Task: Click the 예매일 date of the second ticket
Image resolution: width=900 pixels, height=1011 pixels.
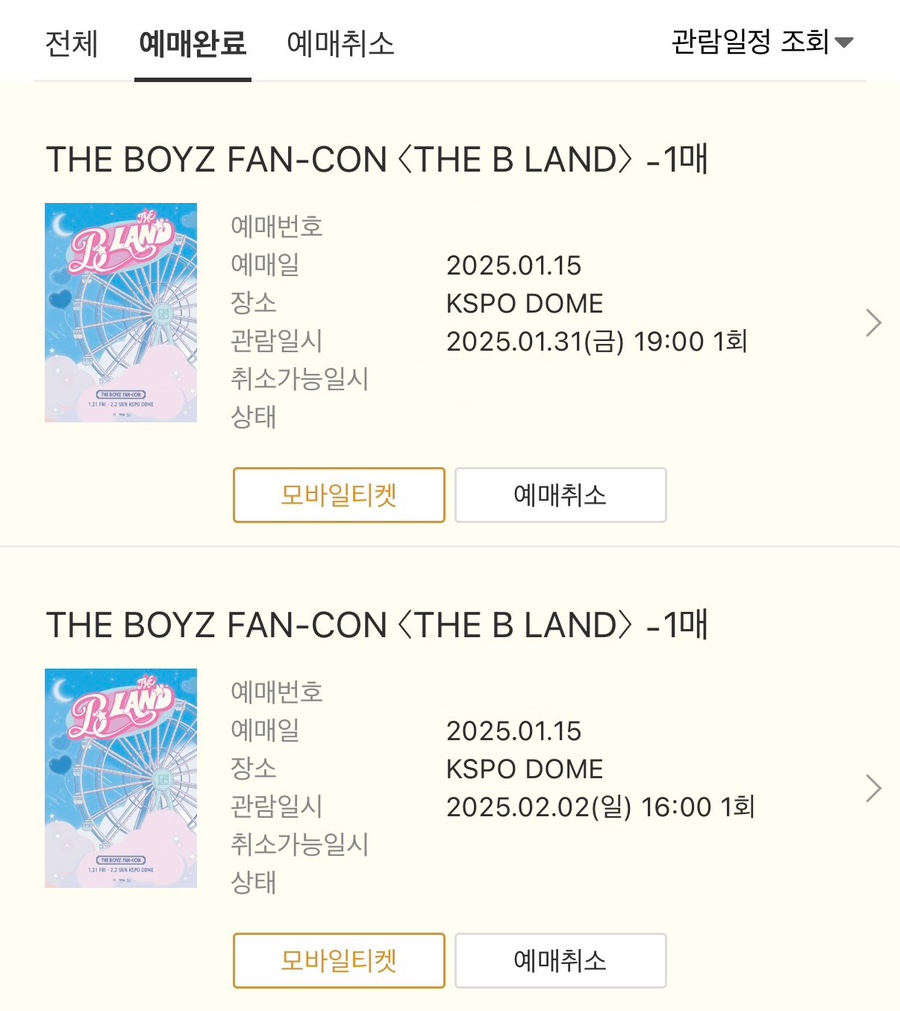Action: click(513, 731)
